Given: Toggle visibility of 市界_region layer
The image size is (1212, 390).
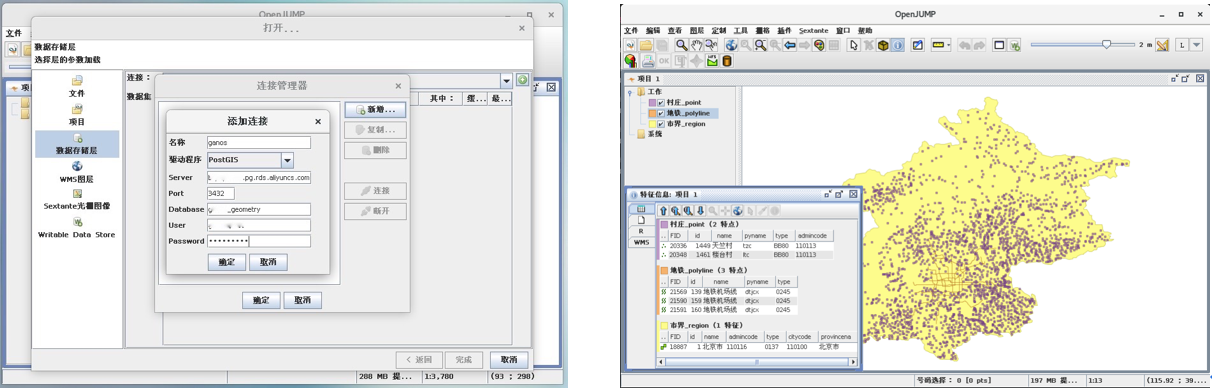Looking at the screenshot, I should click(660, 124).
